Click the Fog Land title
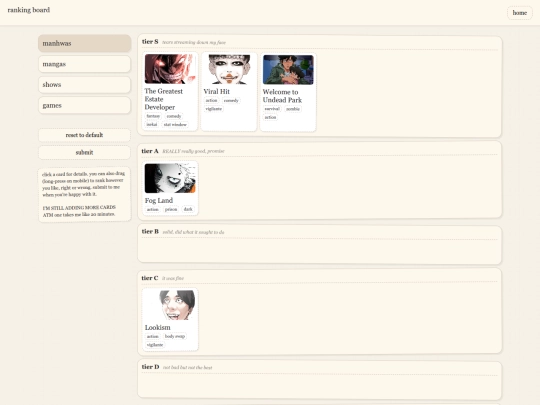Viewport: 540px width, 405px height. [159, 200]
